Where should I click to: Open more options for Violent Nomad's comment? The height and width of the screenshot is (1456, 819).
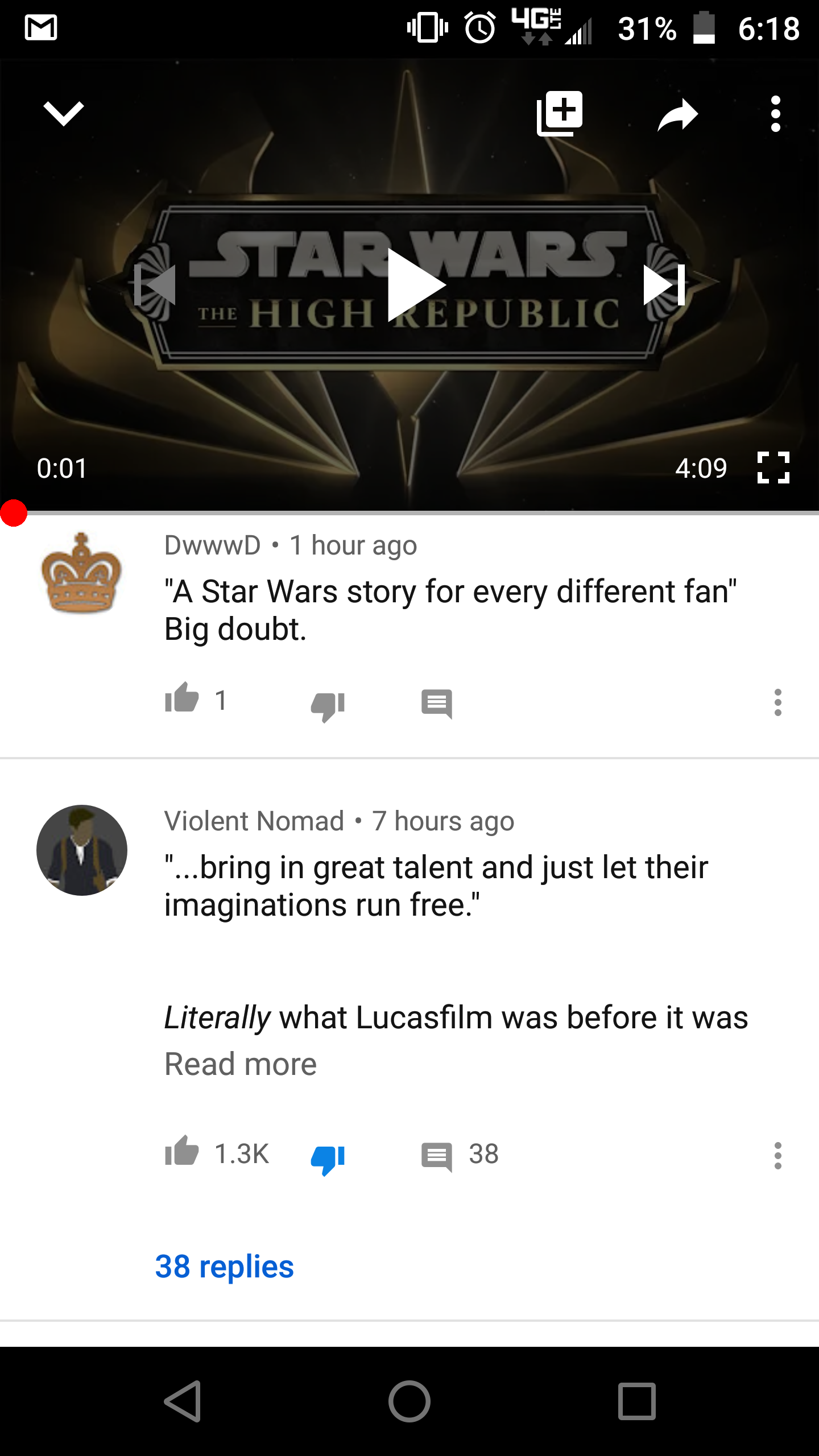tap(777, 1156)
